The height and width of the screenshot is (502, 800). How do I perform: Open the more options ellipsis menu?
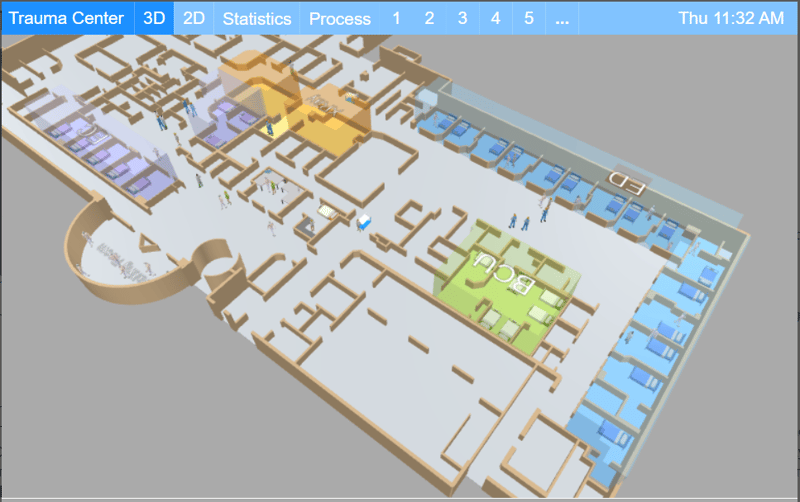pos(562,18)
